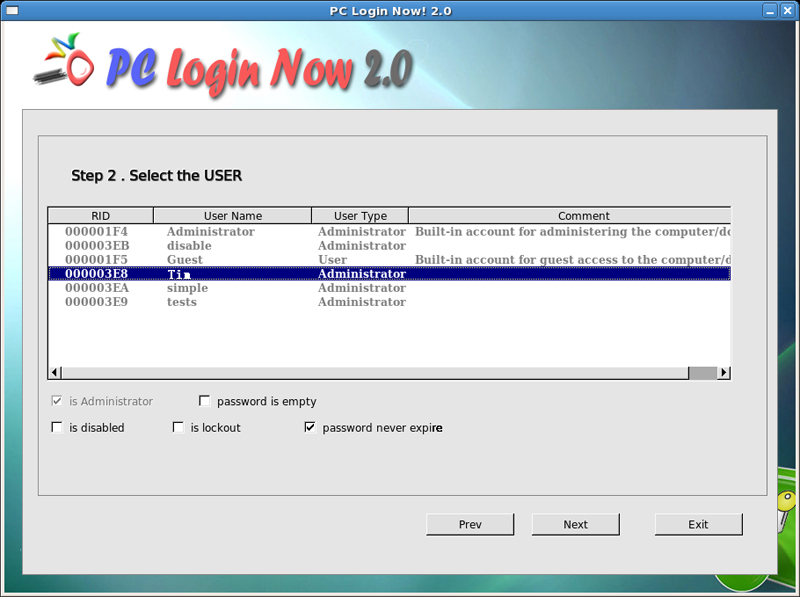The height and width of the screenshot is (597, 800).
Task: Select the Tim user row
Action: tap(389, 274)
